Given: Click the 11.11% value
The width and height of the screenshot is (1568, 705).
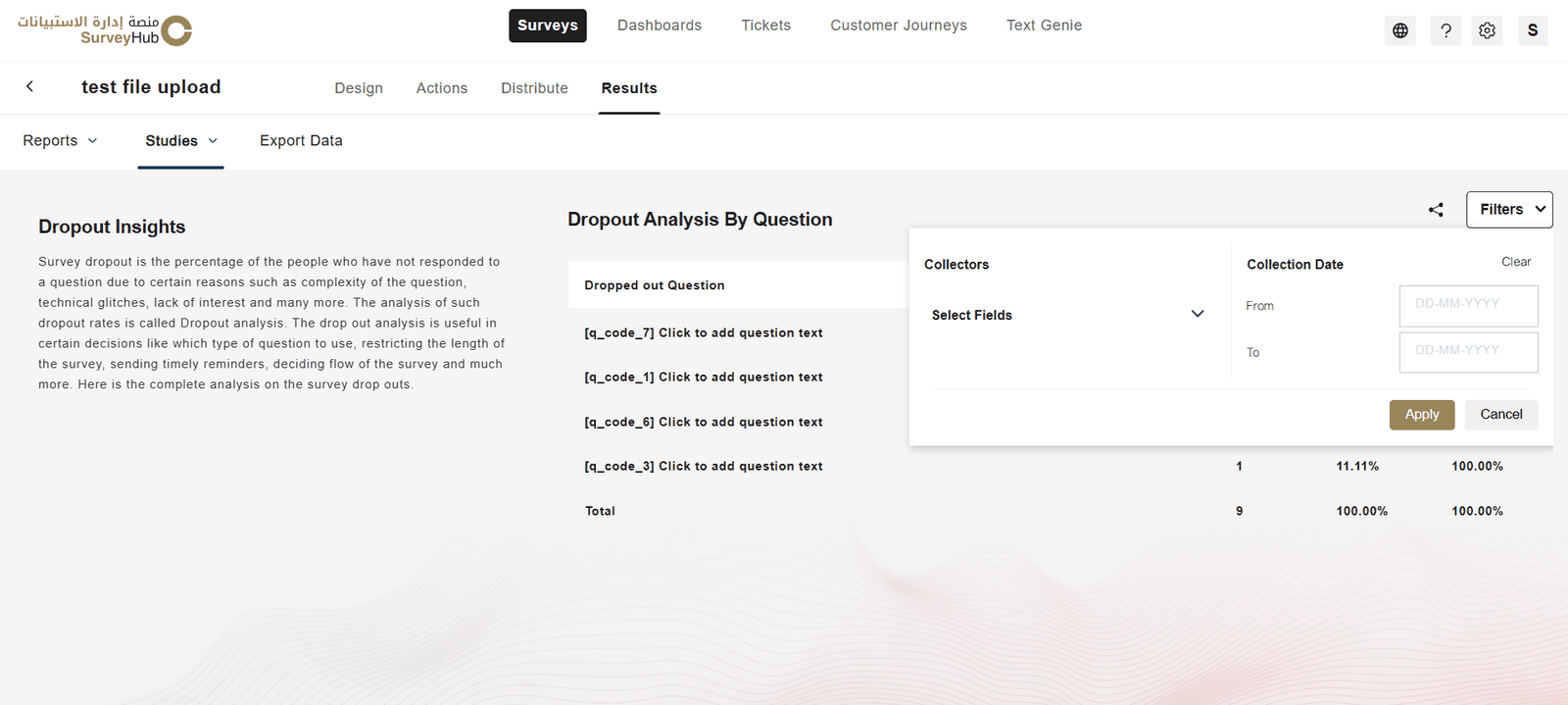Looking at the screenshot, I should [1357, 466].
